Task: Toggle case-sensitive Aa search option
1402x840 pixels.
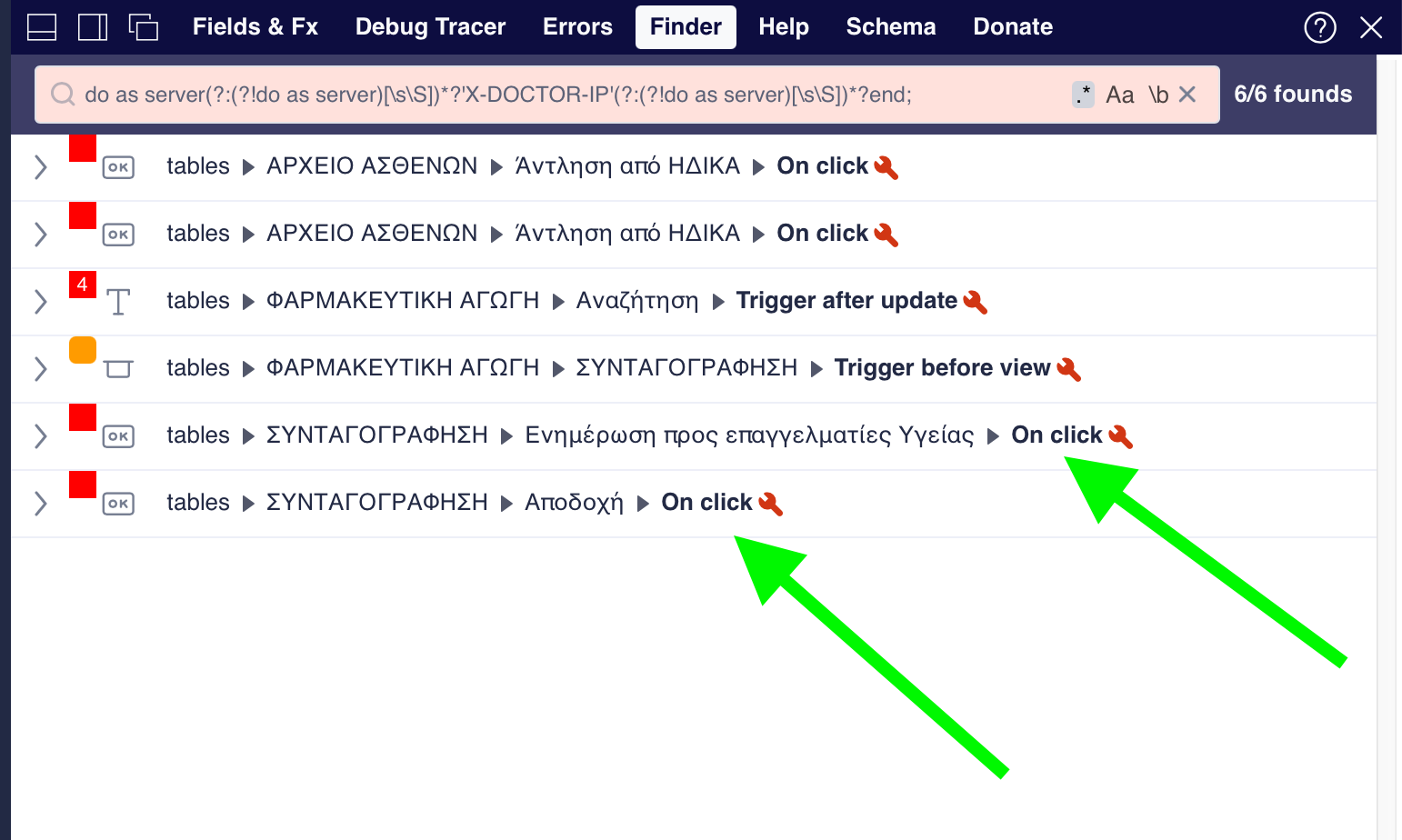Action: click(1120, 95)
